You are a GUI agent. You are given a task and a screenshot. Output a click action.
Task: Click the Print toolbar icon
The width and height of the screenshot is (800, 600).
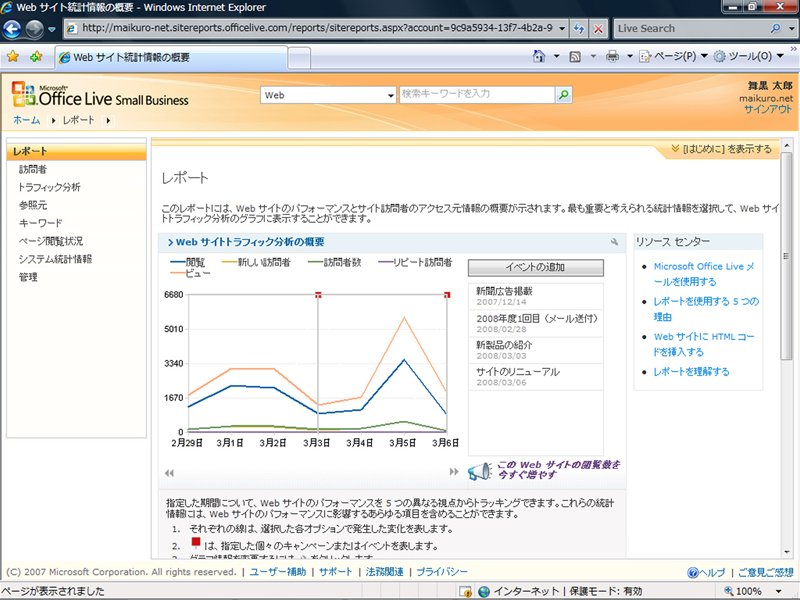click(612, 56)
